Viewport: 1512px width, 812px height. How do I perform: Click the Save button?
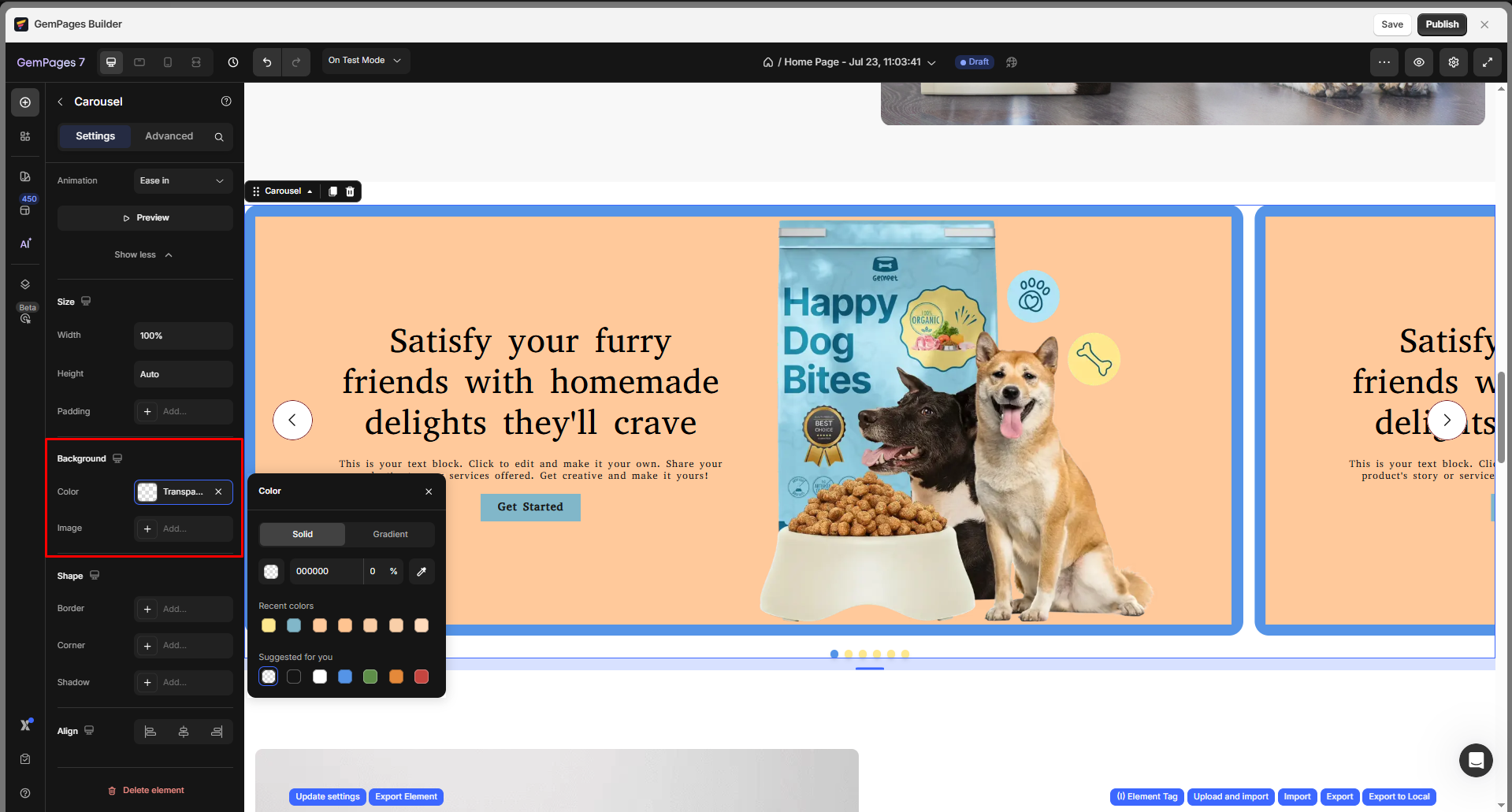click(1392, 24)
